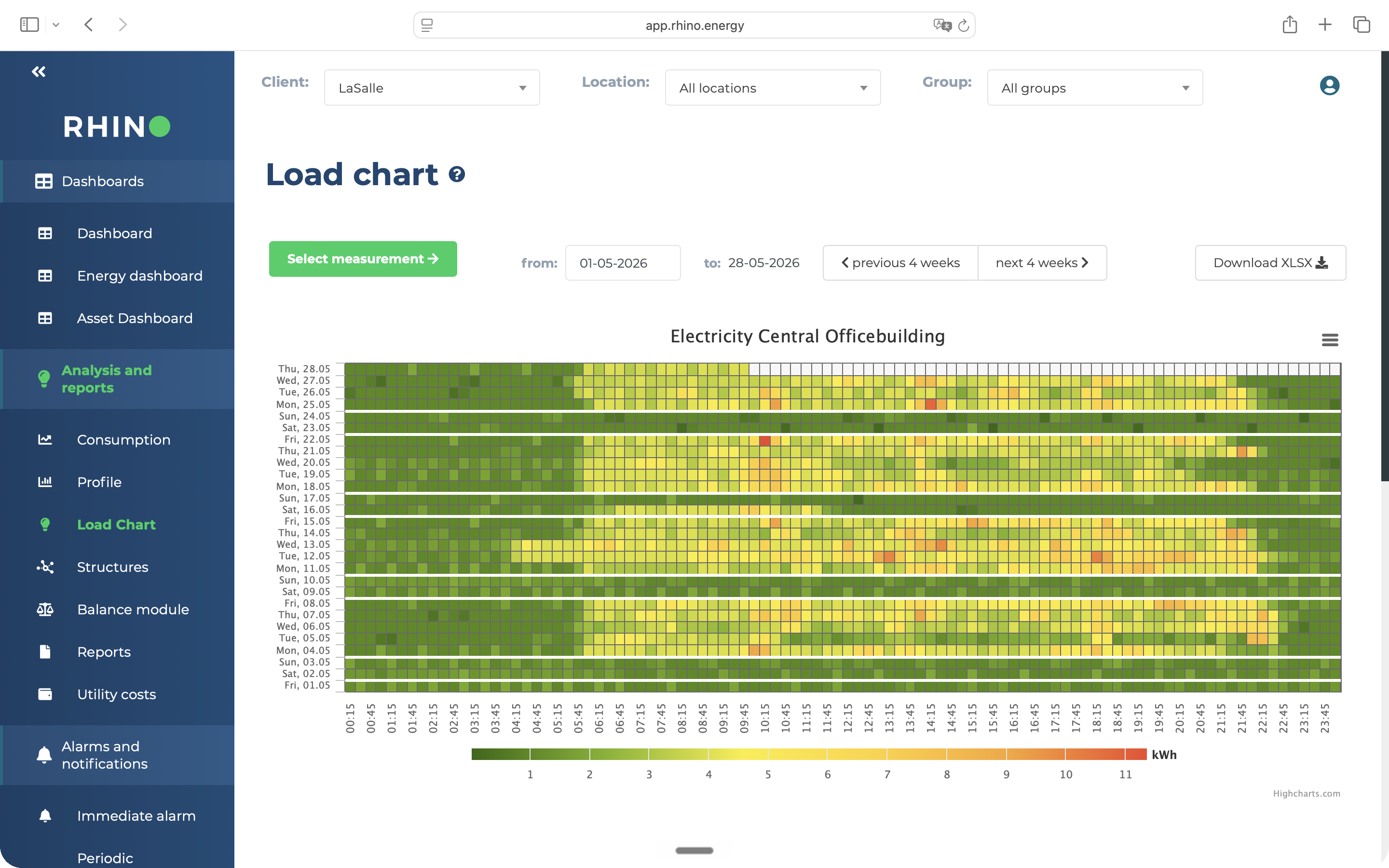Expand the Location All locations dropdown
The height and width of the screenshot is (868, 1389).
pyautogui.click(x=773, y=88)
